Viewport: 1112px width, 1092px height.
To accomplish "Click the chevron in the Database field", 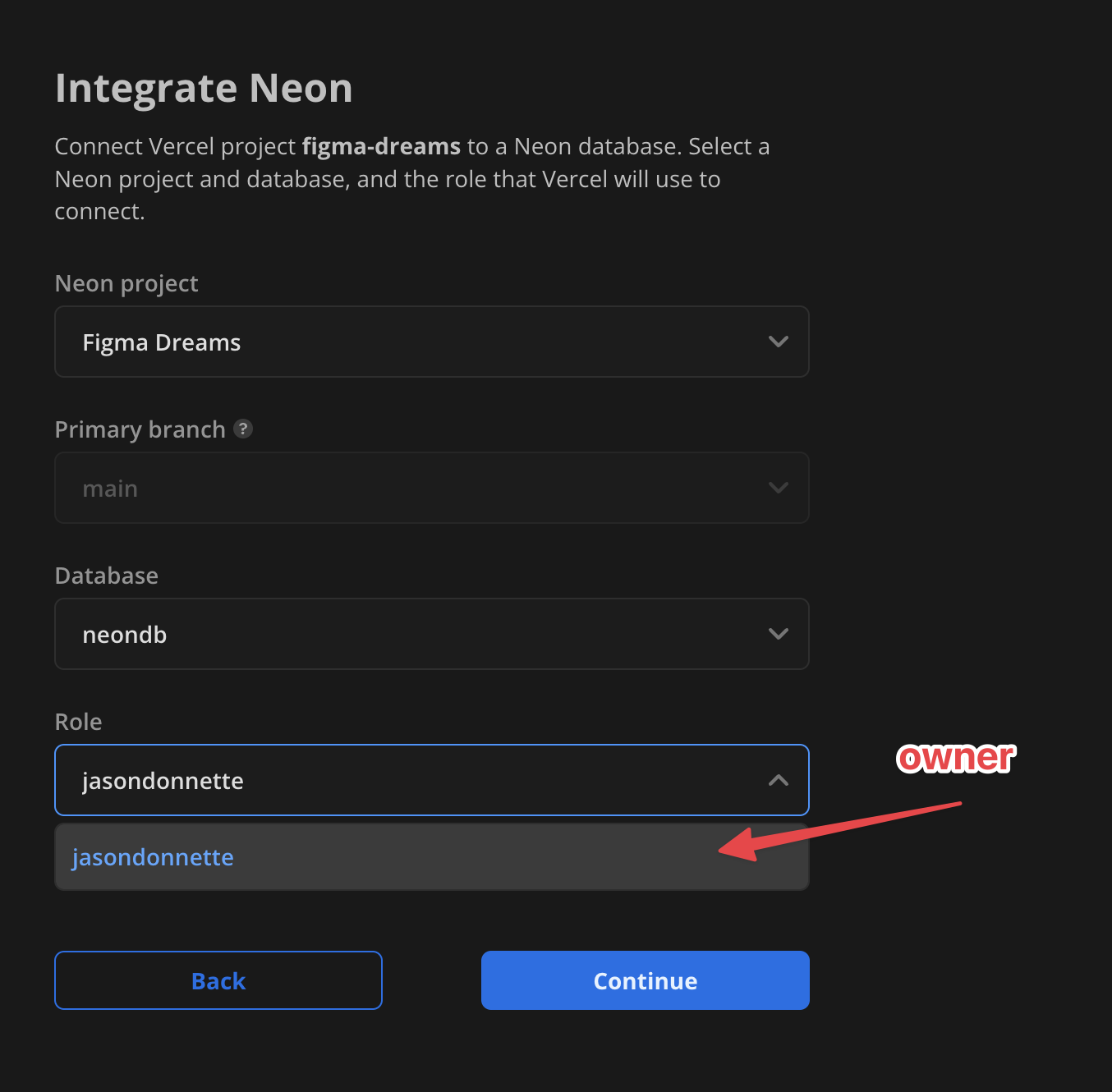I will click(778, 634).
